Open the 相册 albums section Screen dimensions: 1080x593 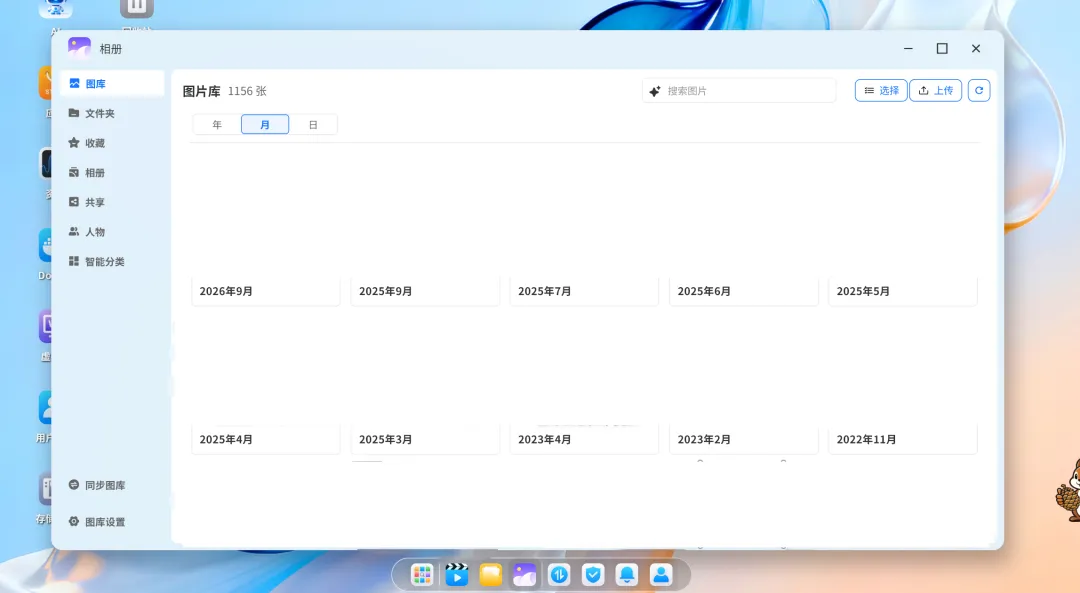[112, 172]
